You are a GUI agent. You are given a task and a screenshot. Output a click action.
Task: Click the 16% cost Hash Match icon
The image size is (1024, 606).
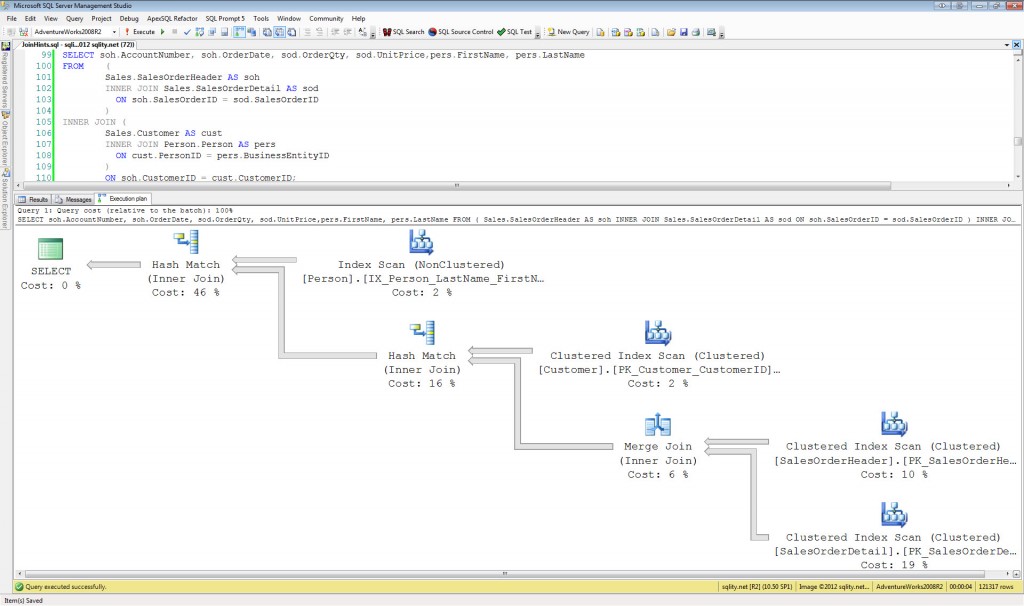pyautogui.click(x=421, y=334)
